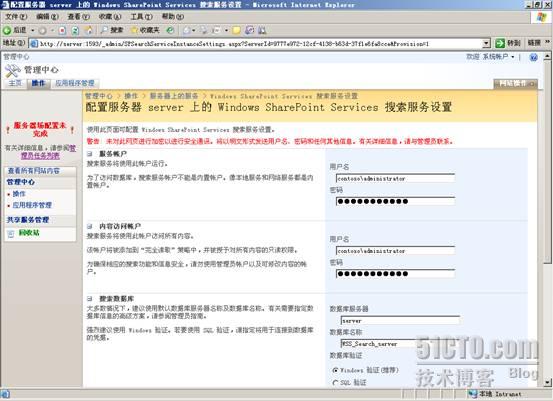
Task: Click the 内容访问帐户 用户名 field
Action: click(x=395, y=251)
